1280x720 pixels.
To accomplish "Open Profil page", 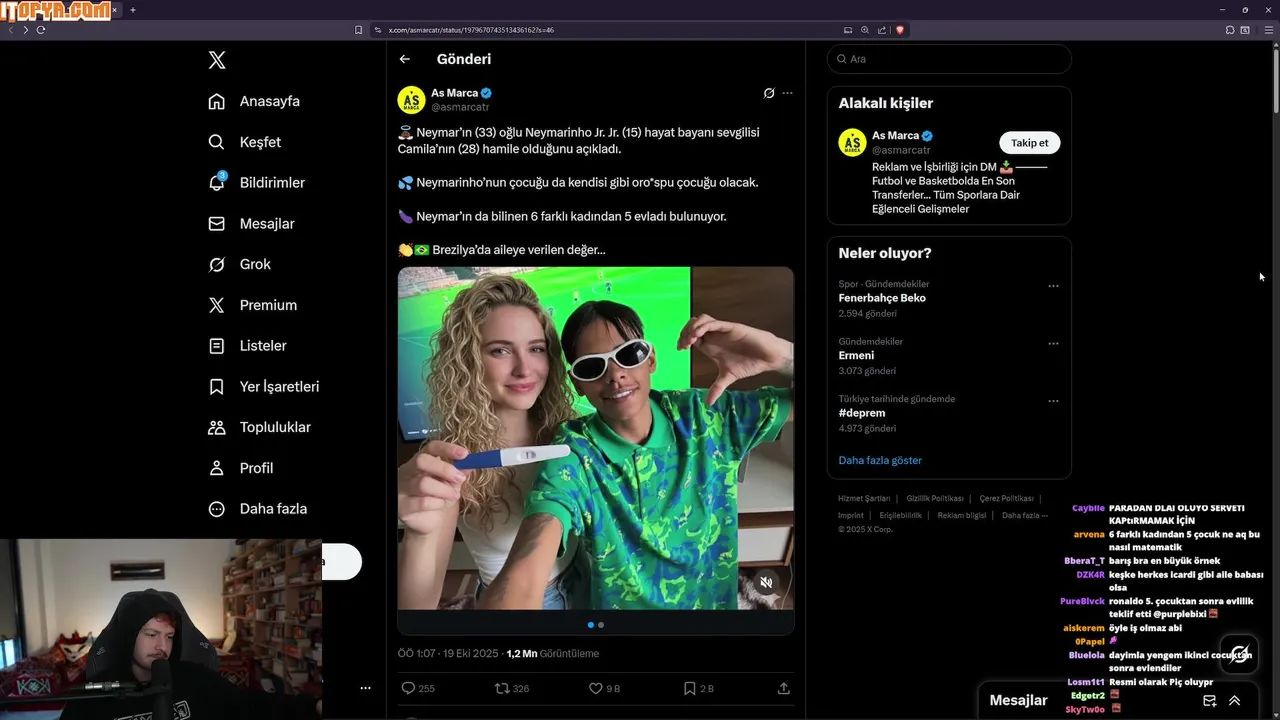I will [240, 468].
